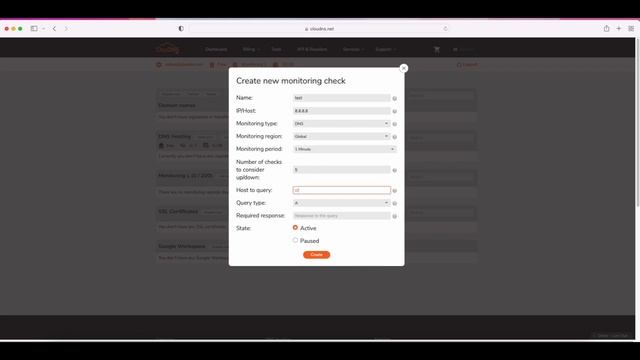Viewport: 640px width, 360px height.
Task: Open the Safari share icon
Action: click(607, 28)
